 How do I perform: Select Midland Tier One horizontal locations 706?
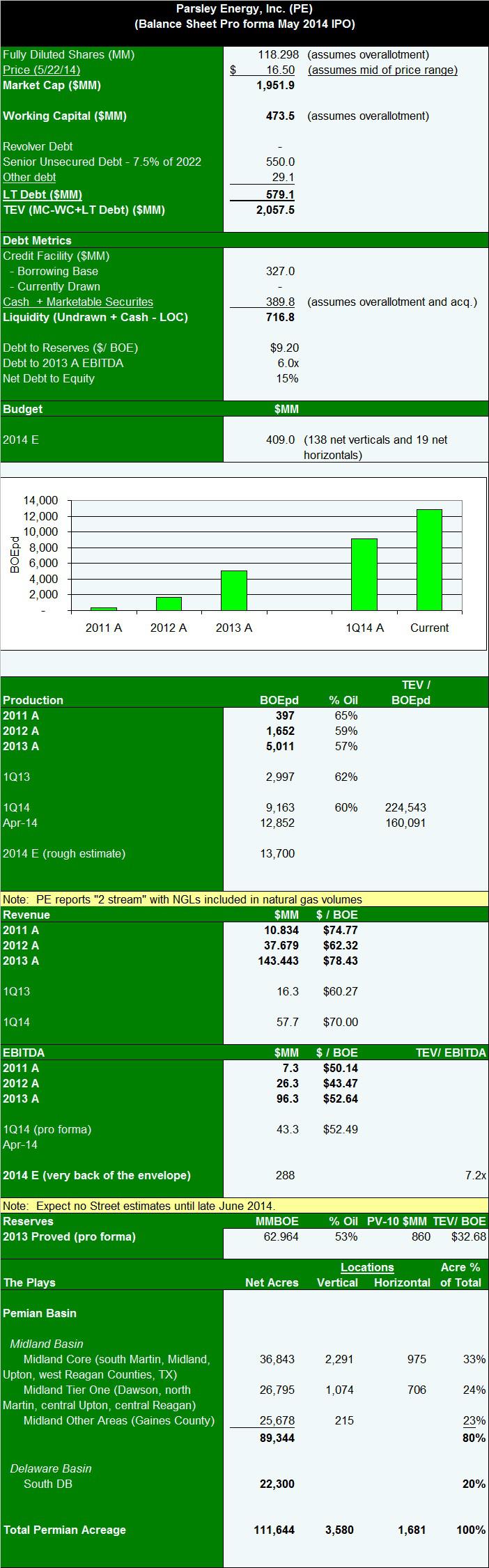point(417,1390)
